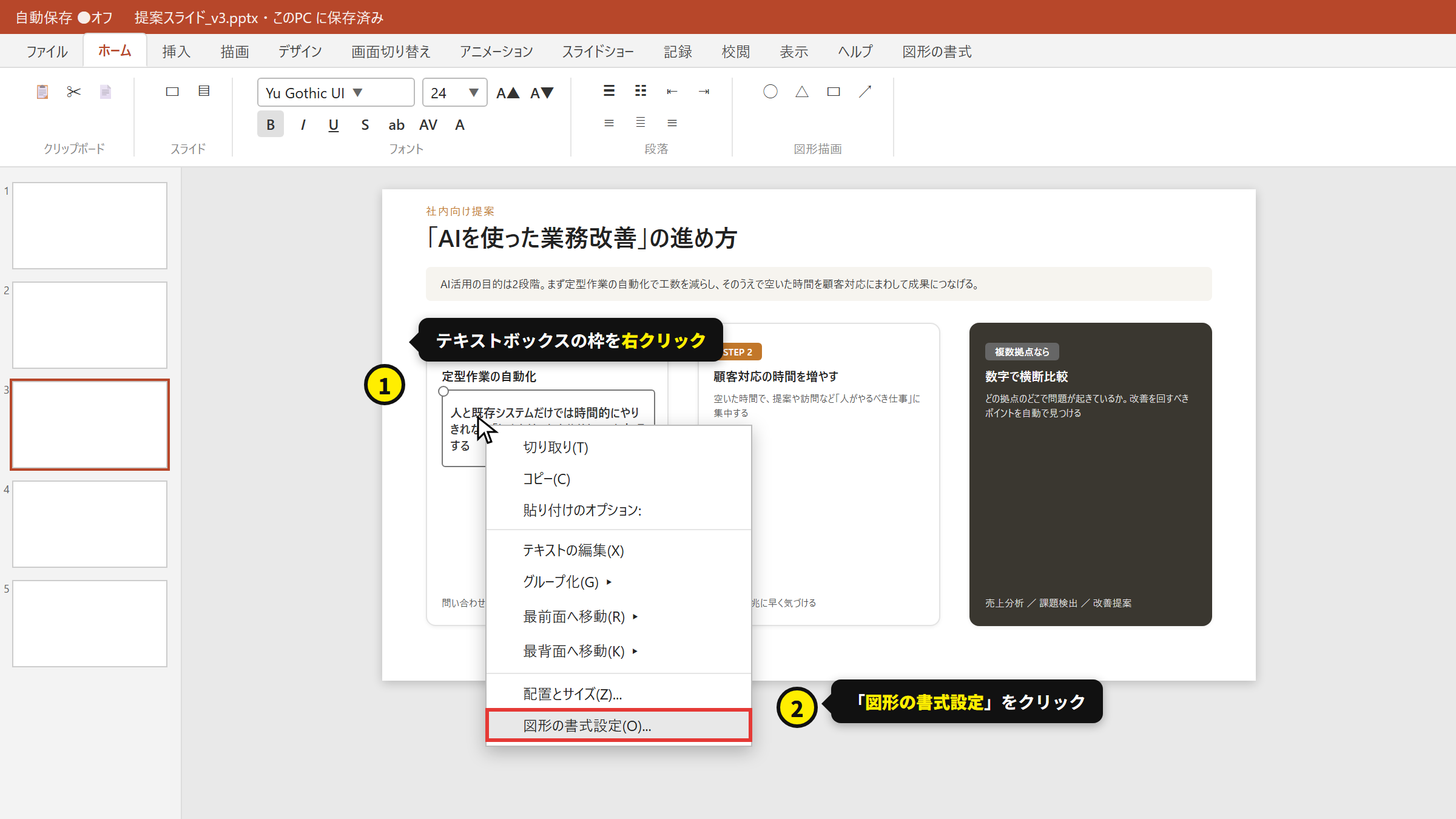The image size is (1456, 819).
Task: Click the new slide icon
Action: pos(172,92)
